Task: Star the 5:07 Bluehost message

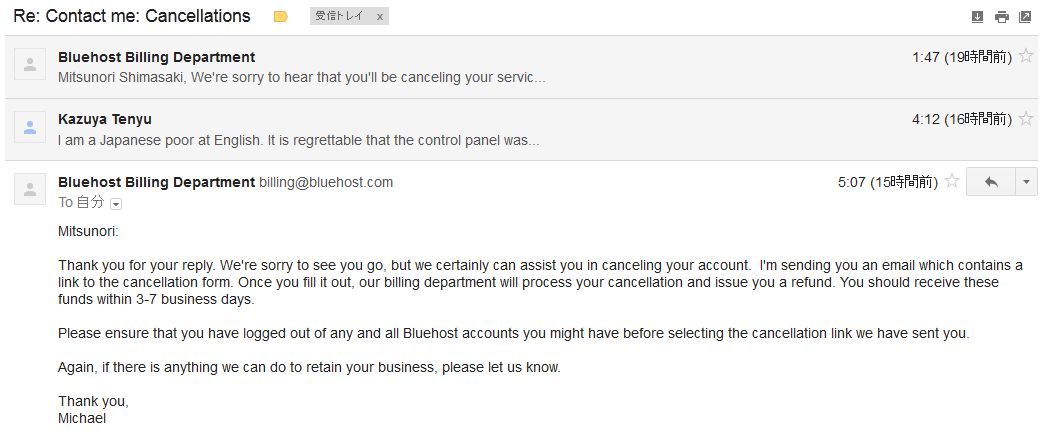Action: (952, 182)
